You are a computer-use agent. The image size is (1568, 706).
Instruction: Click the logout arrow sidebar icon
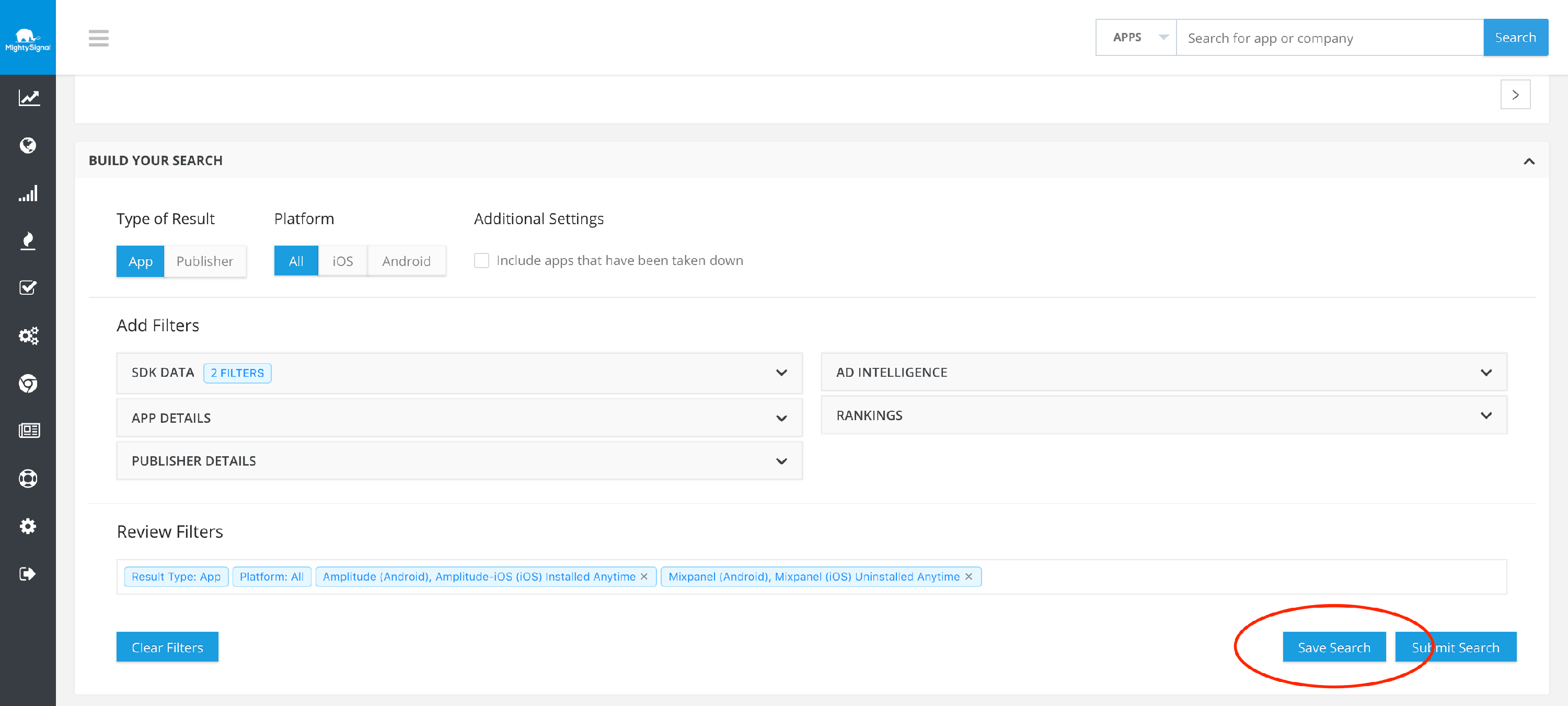pyautogui.click(x=28, y=574)
